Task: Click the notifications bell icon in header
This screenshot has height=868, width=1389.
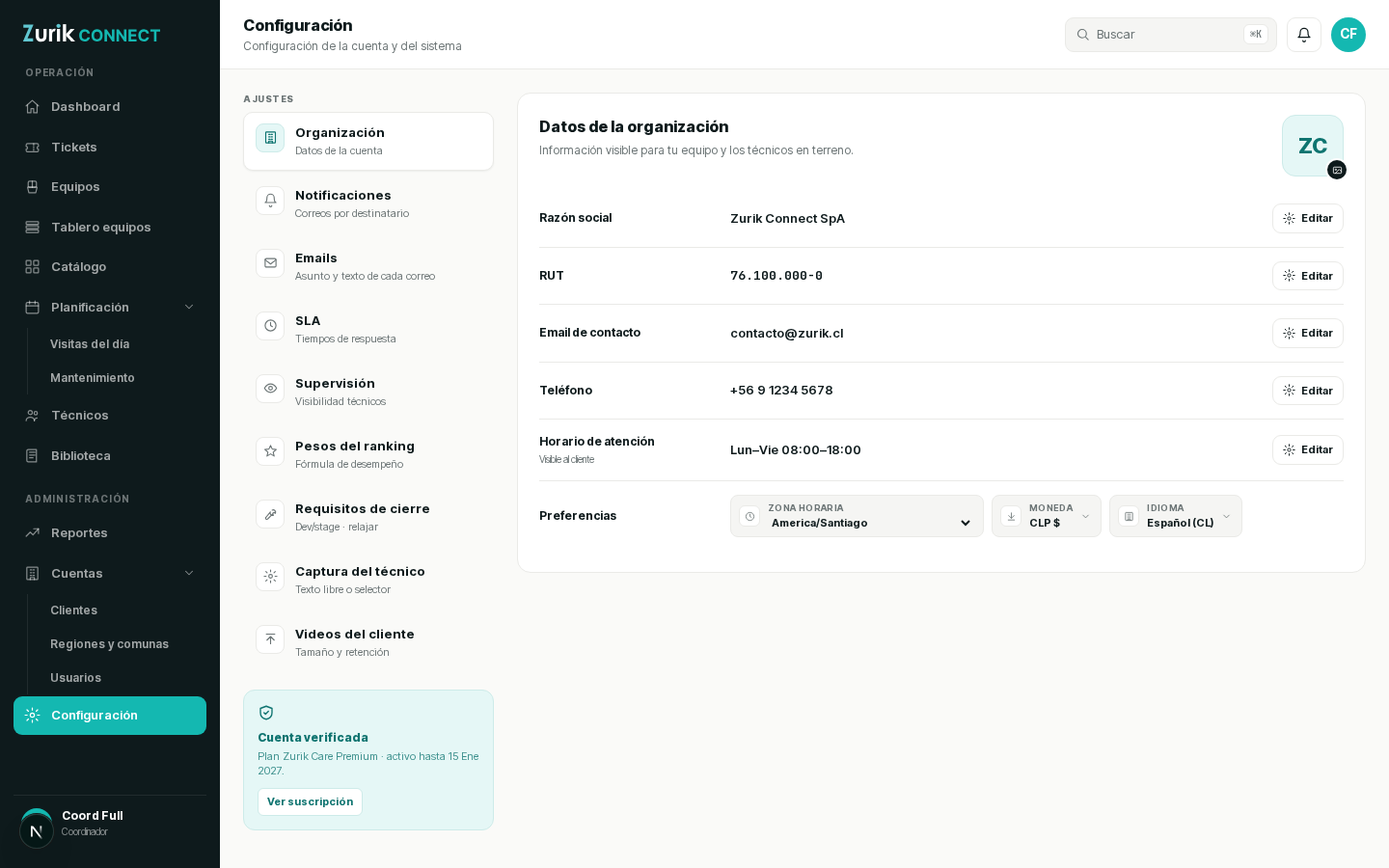Action: click(x=1304, y=35)
